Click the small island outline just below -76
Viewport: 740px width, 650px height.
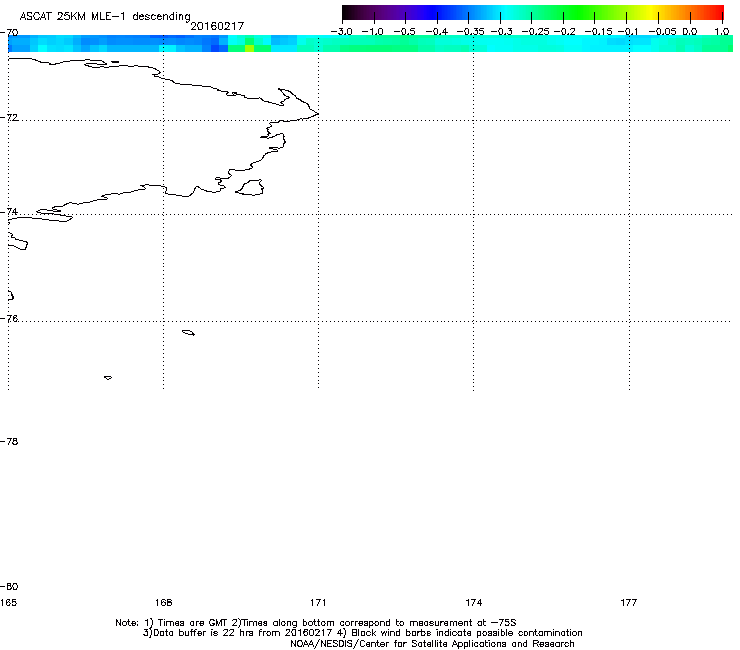click(188, 333)
